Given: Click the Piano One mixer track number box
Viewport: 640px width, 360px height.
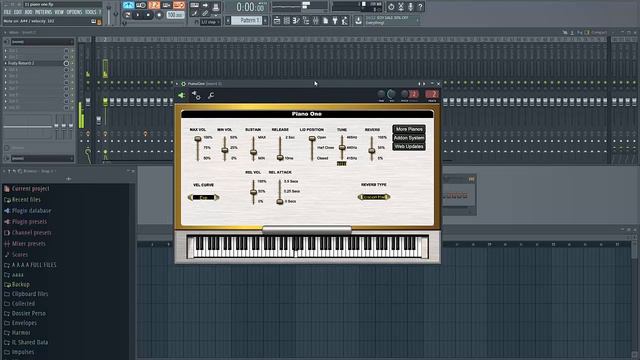Looking at the screenshot, I should pyautogui.click(x=432, y=95).
